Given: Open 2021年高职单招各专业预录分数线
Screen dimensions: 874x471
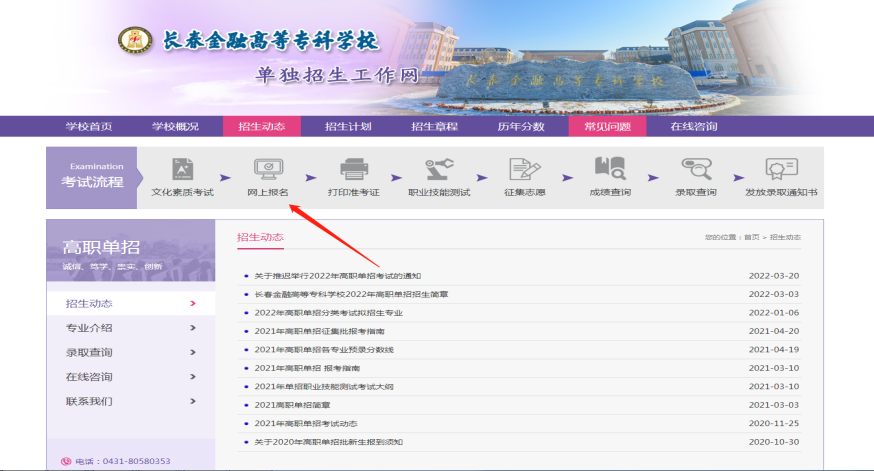Looking at the screenshot, I should [x=324, y=349].
